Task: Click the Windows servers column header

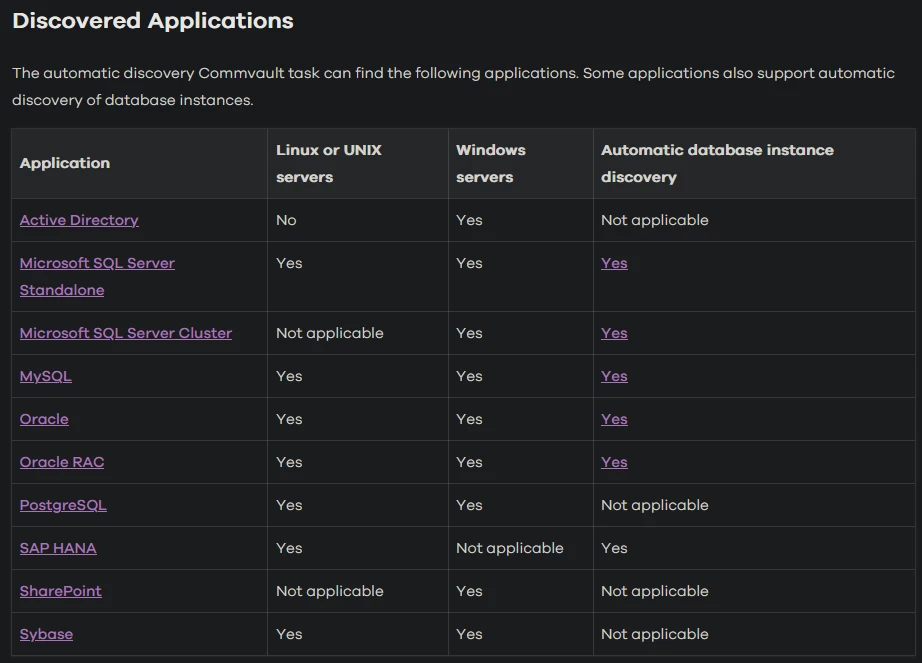Action: click(490, 163)
